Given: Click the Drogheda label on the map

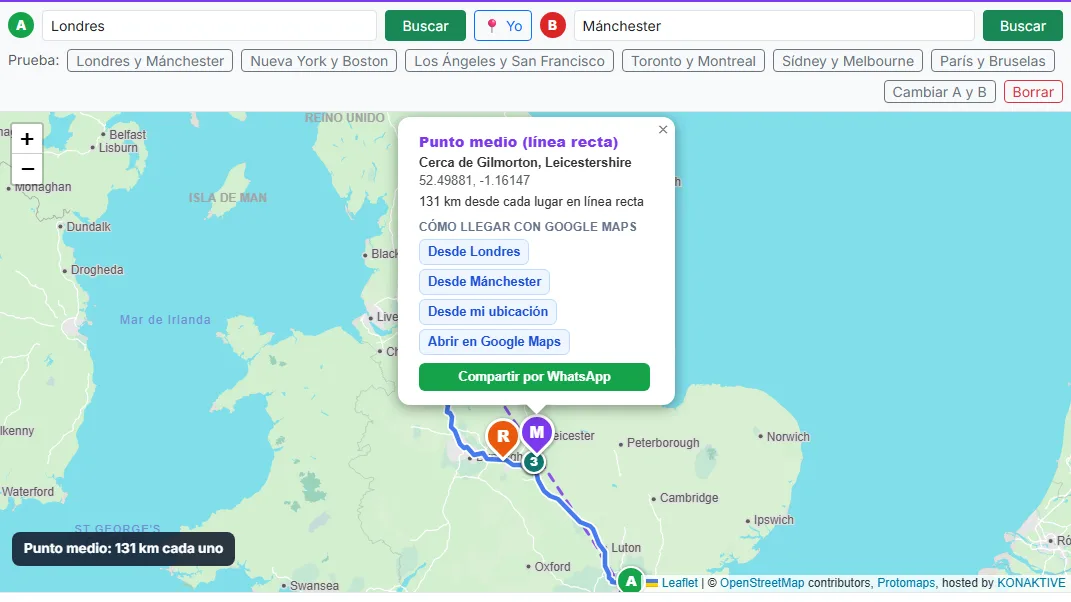Looking at the screenshot, I should click(97, 270).
